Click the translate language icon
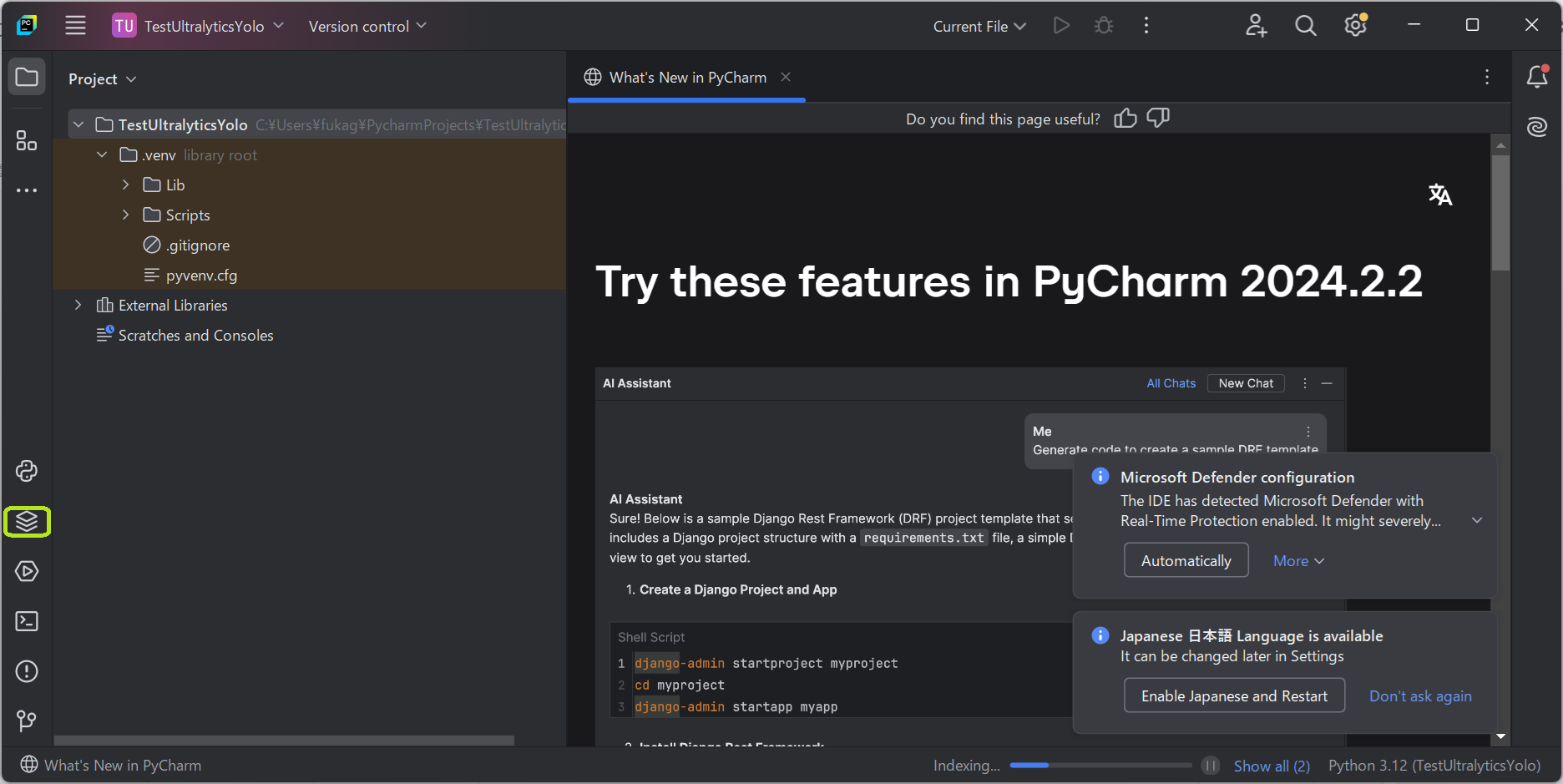This screenshot has height=784, width=1563. [1440, 195]
